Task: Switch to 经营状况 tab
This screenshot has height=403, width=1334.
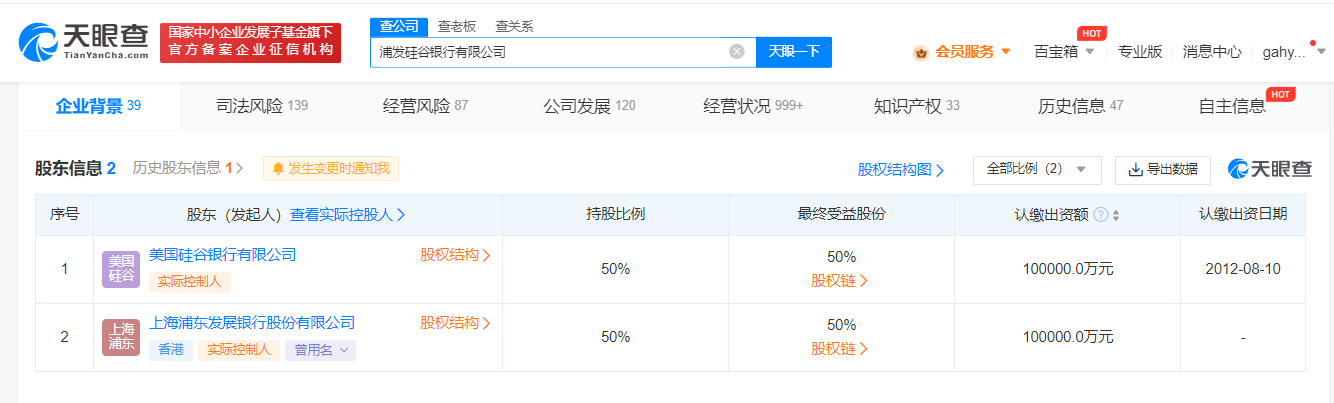Action: 753,106
